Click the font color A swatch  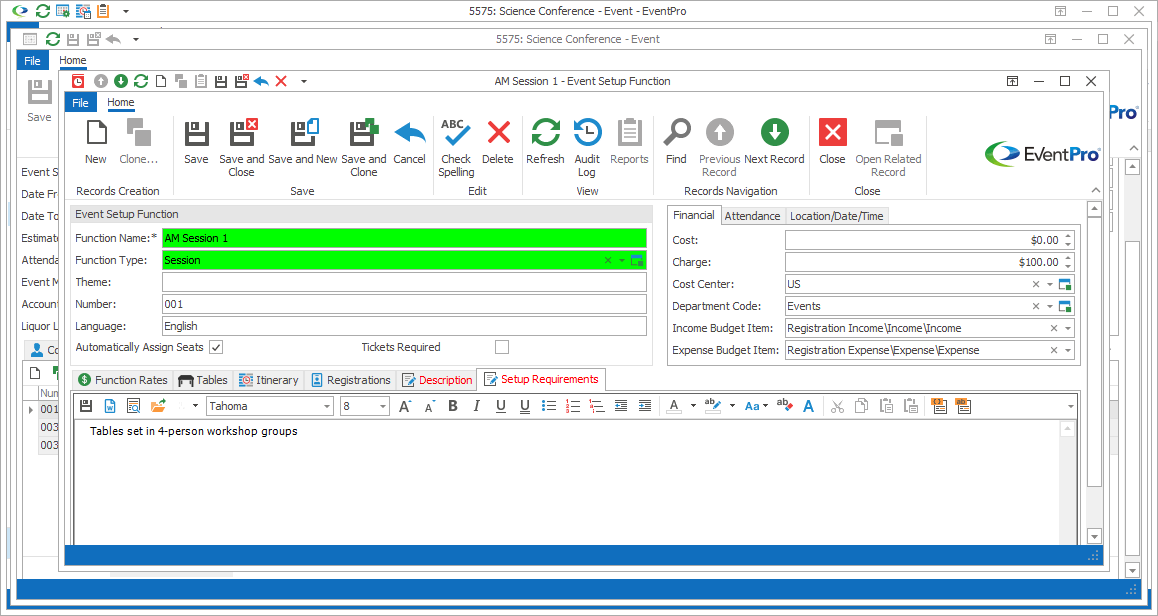[x=674, y=406]
